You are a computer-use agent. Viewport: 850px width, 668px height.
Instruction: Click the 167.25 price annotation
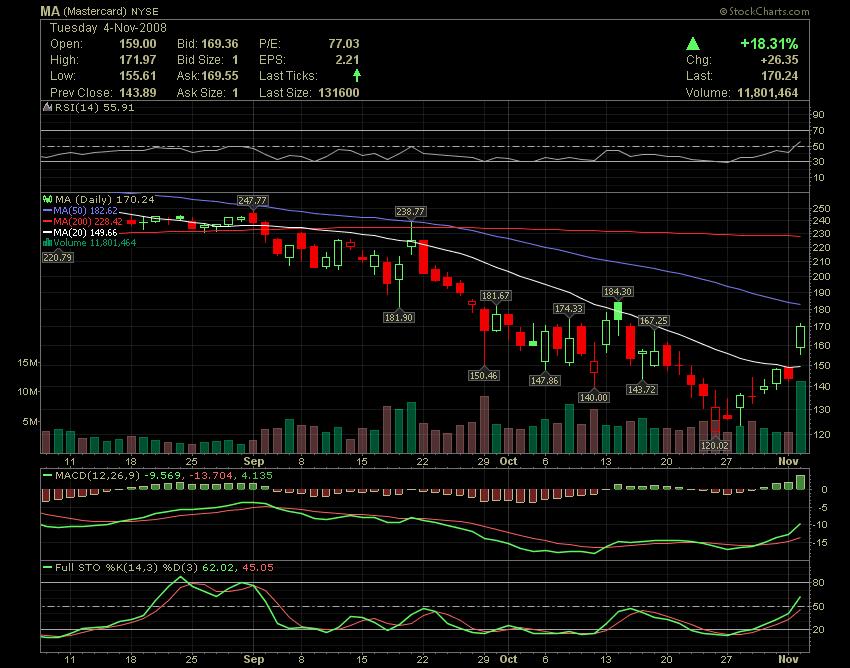click(654, 320)
